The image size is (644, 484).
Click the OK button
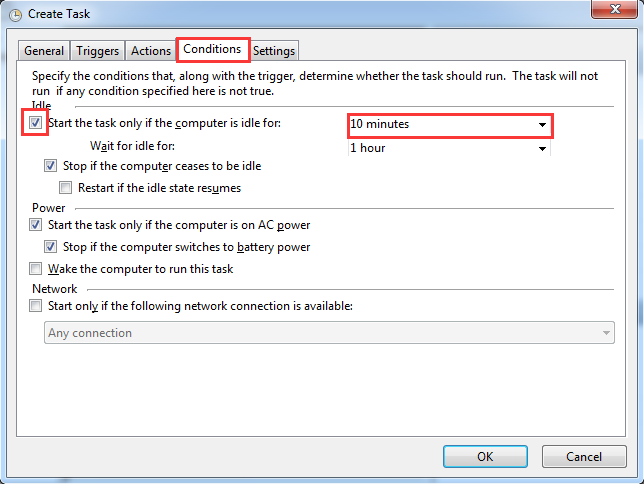(x=485, y=456)
